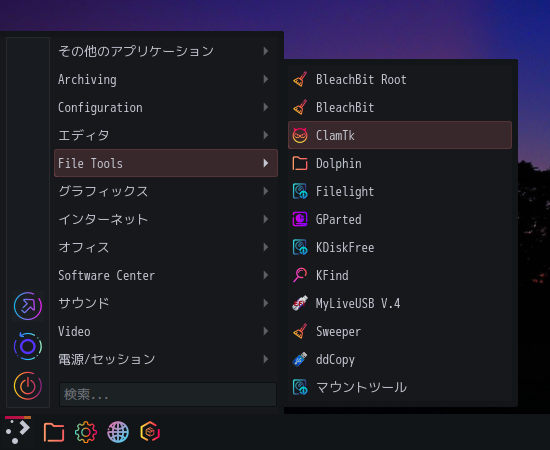
Task: Open the マウントツール entry
Action: 400,387
